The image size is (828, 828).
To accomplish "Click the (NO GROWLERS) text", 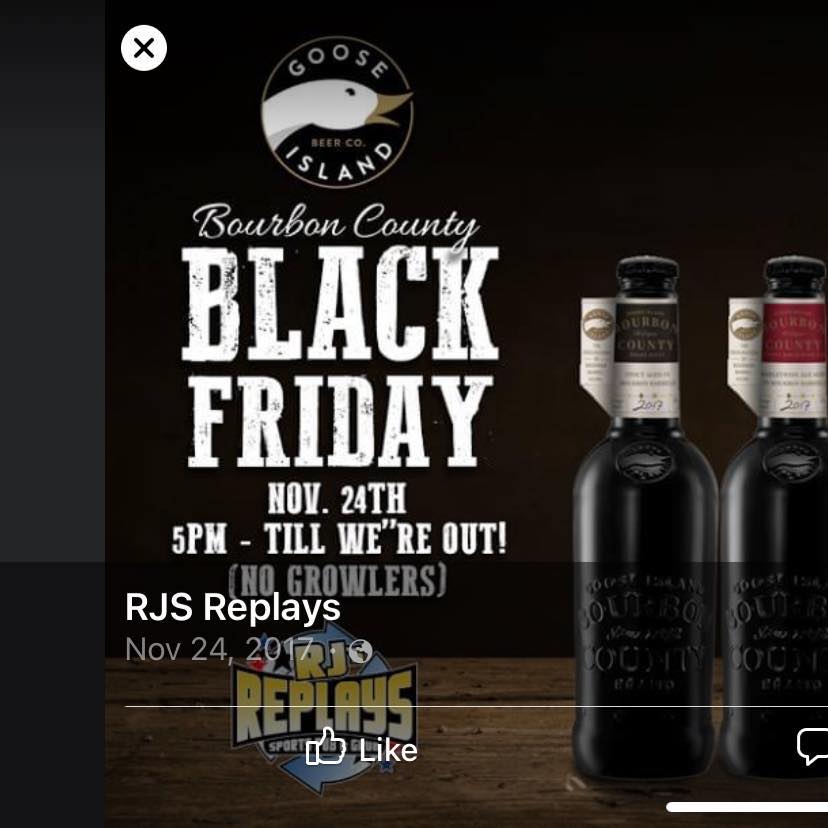I will 338,580.
